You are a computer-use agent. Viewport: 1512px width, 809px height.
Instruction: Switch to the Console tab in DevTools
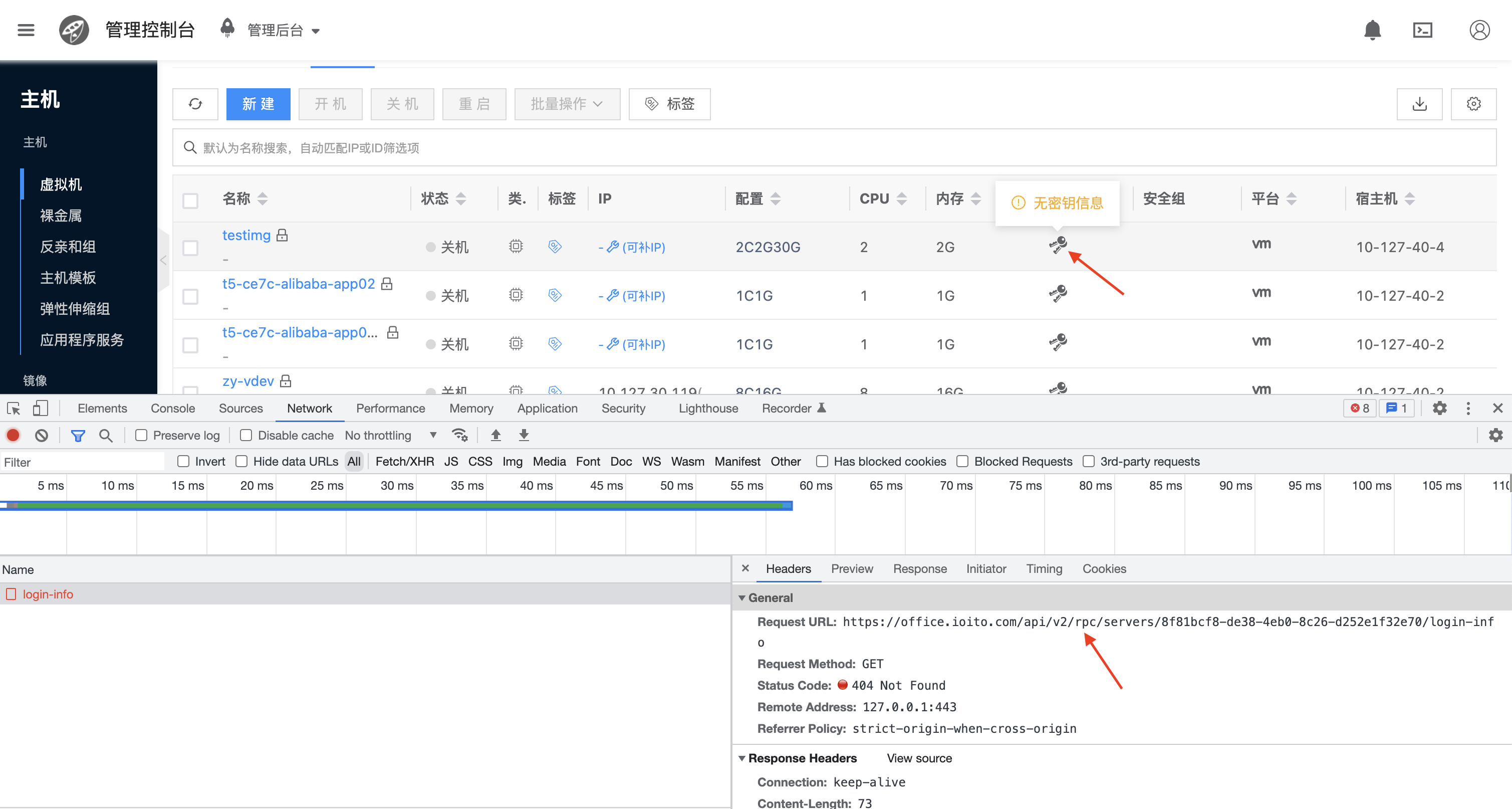click(x=172, y=408)
